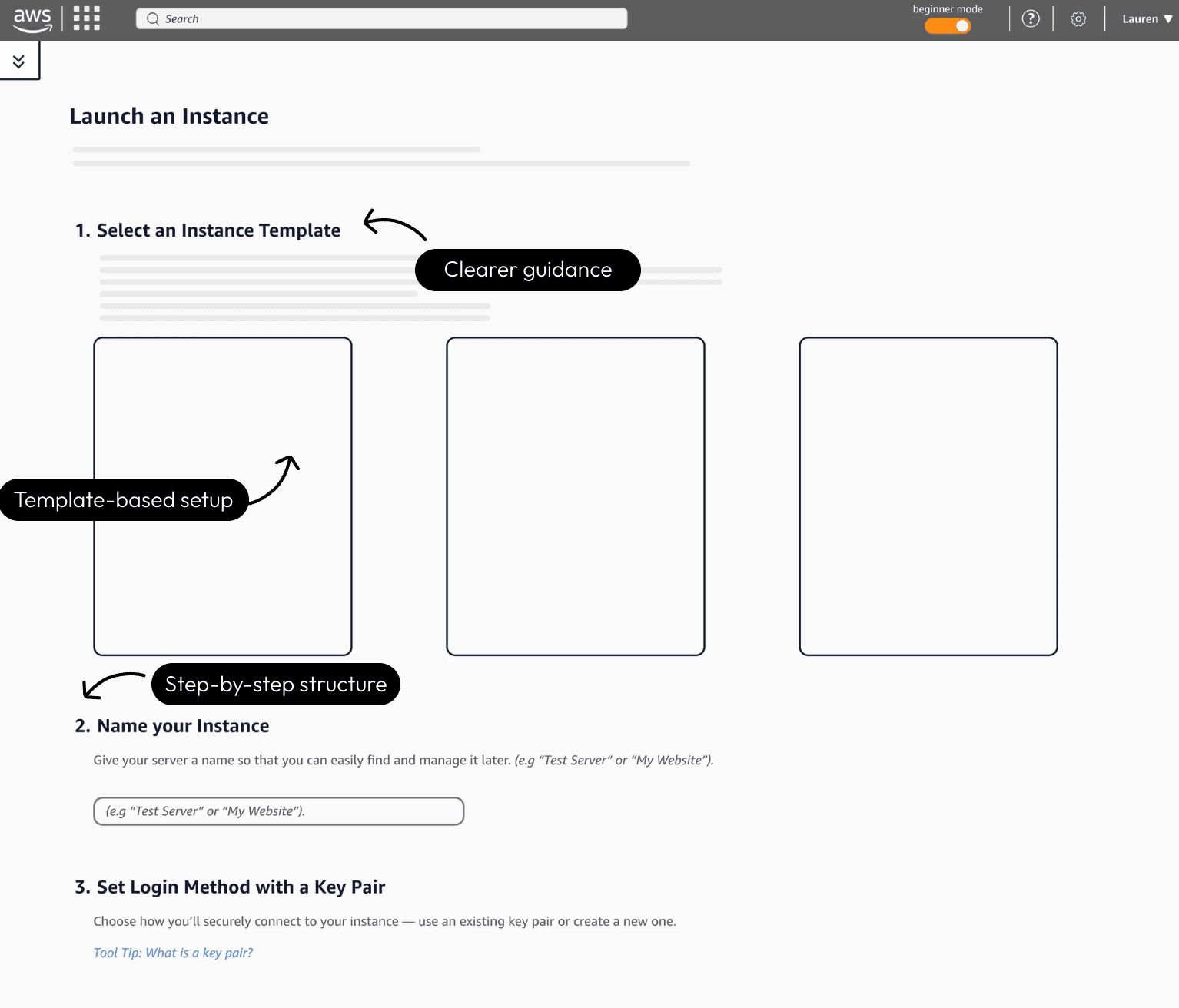Select the first instance template card
The height and width of the screenshot is (1008, 1179).
coord(223,496)
